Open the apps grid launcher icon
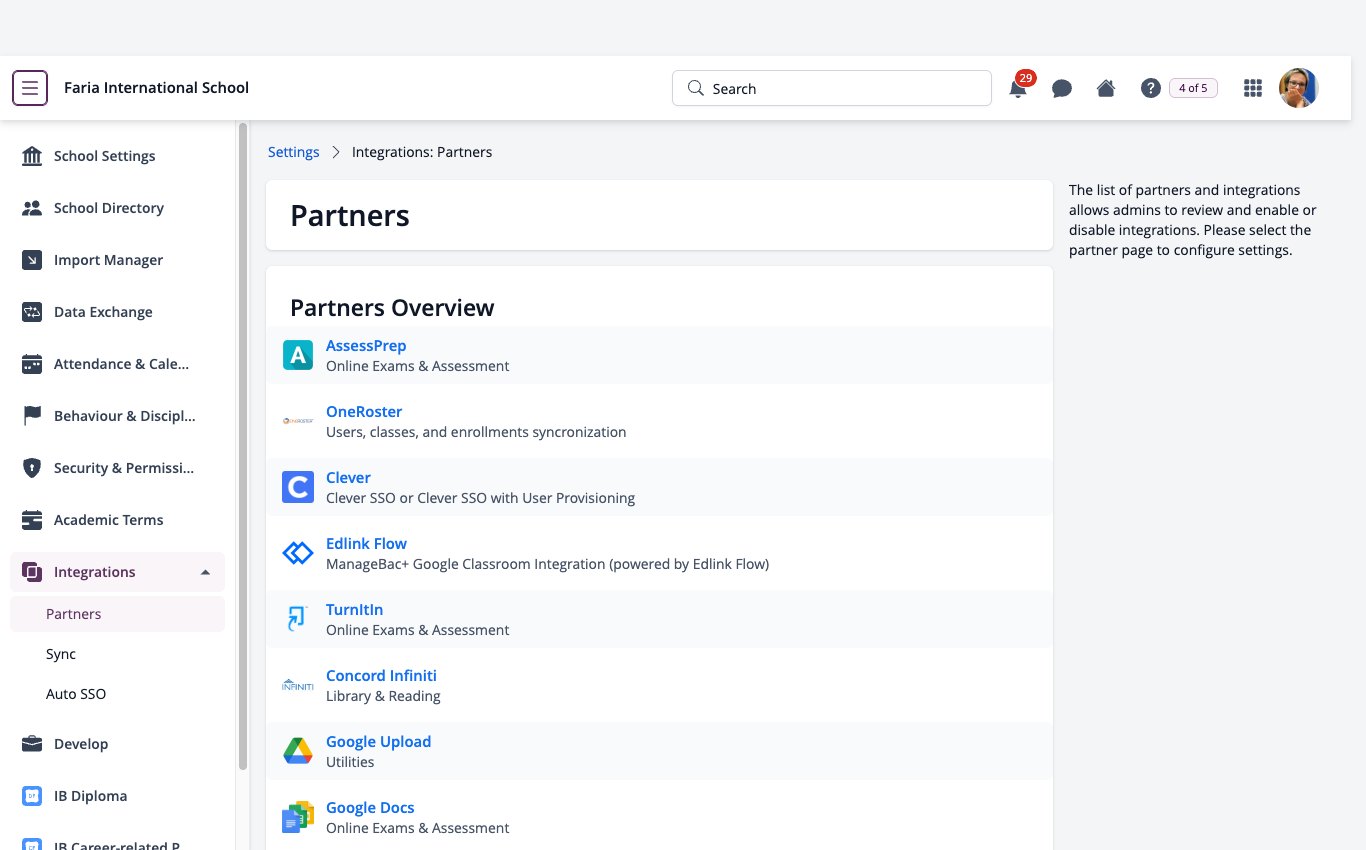 point(1252,88)
